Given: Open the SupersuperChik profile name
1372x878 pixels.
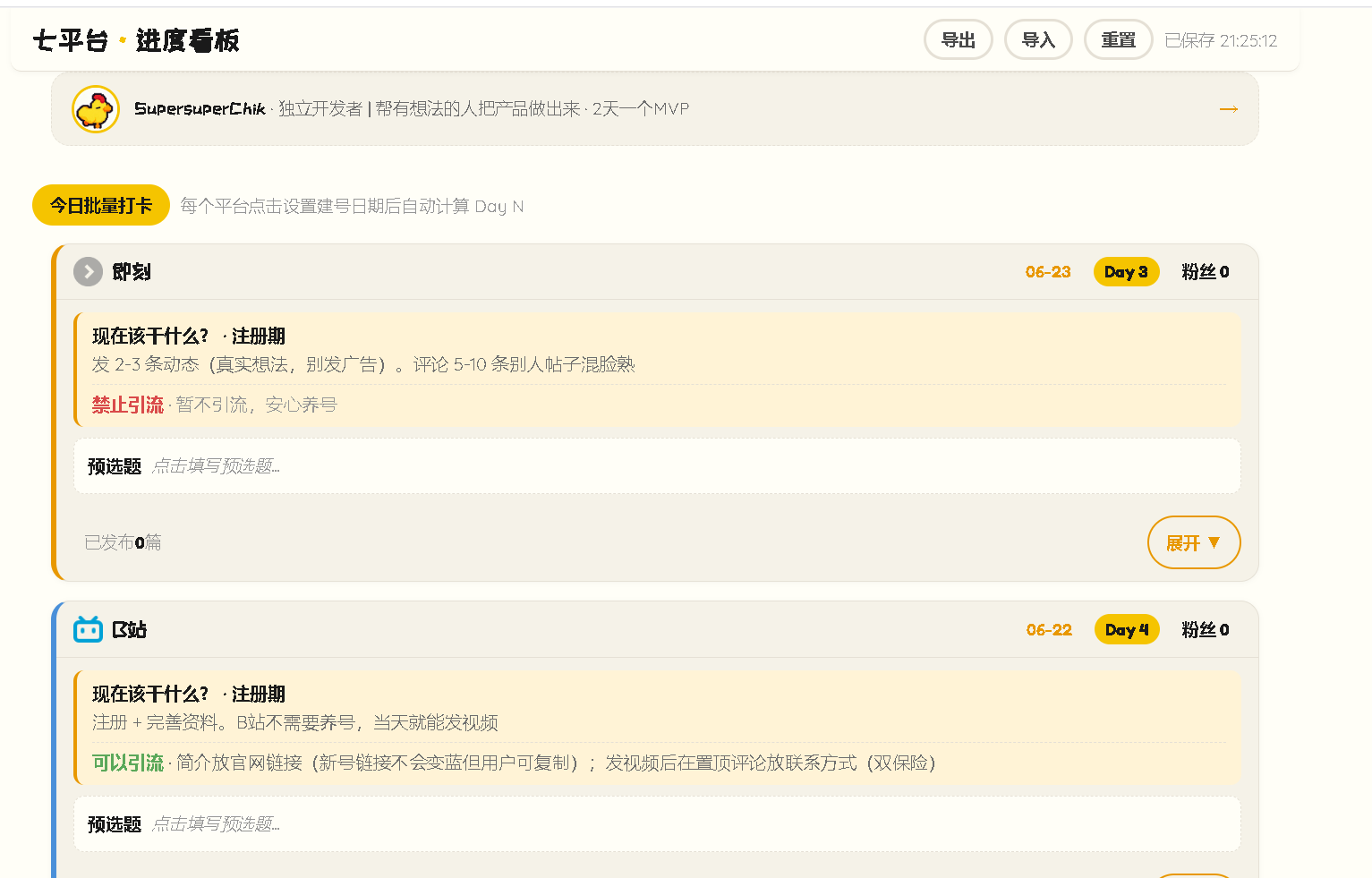Looking at the screenshot, I should coord(200,109).
